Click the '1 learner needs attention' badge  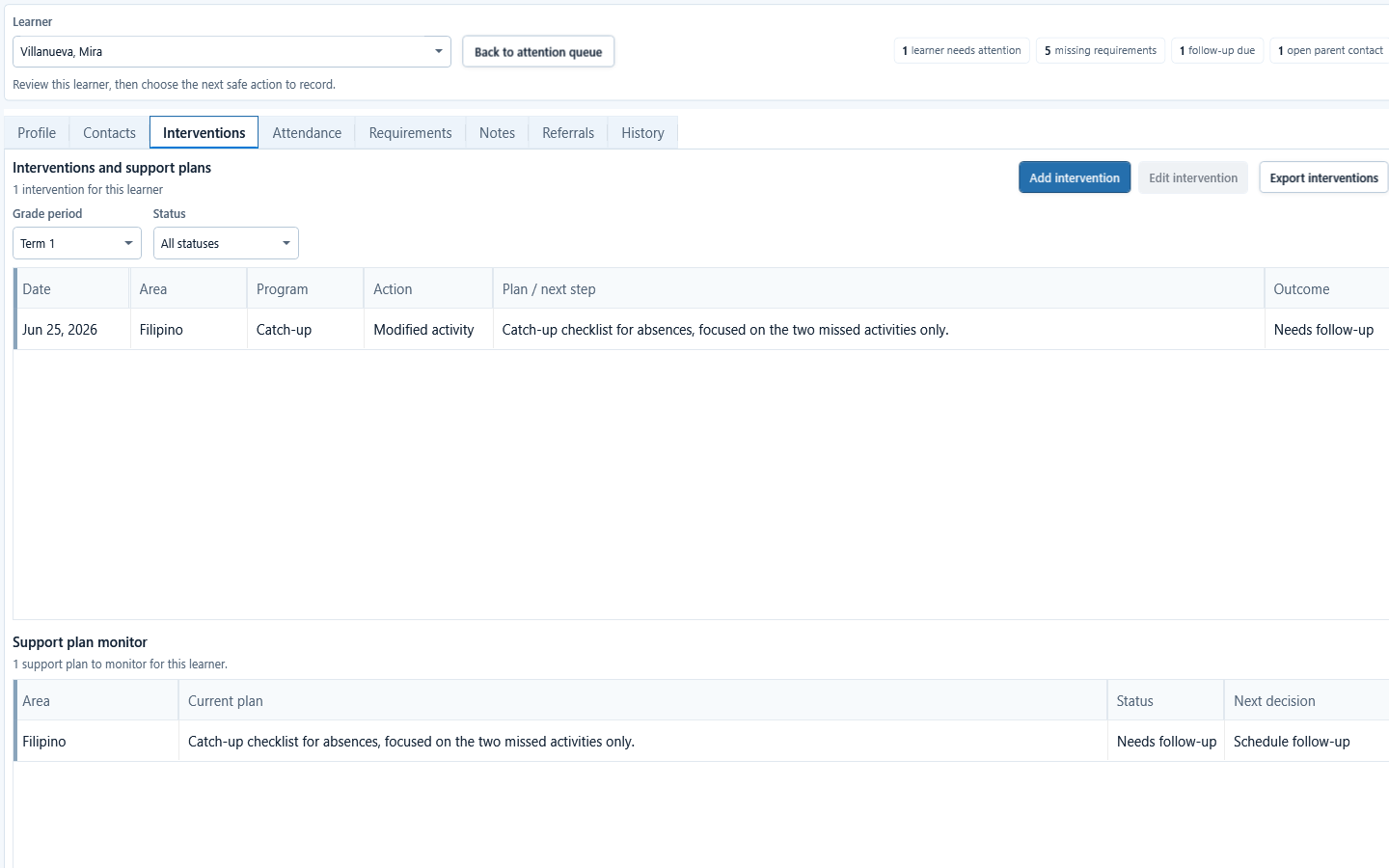962,50
